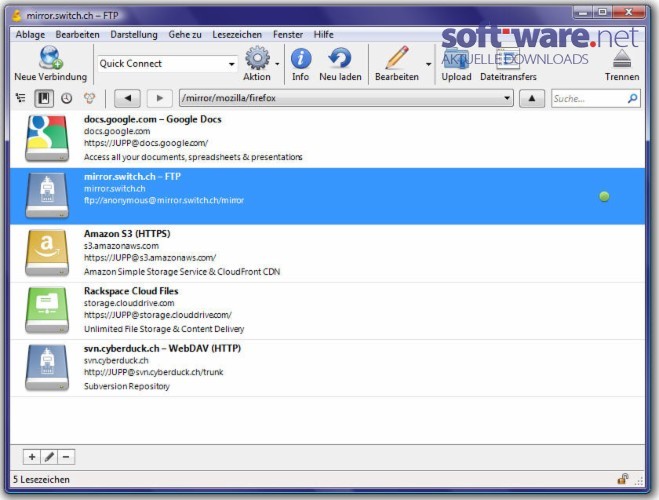The height and width of the screenshot is (500, 659).
Task: Click the Neu laden refresh icon
Action: (x=340, y=58)
